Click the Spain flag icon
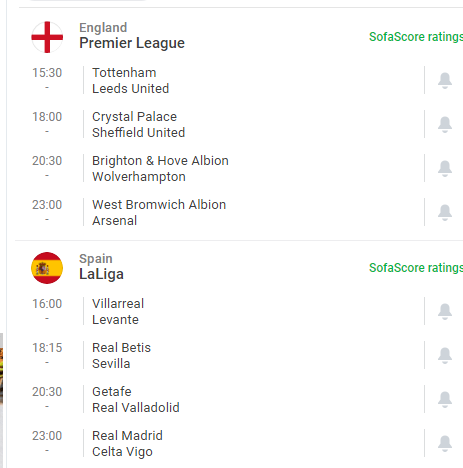 (x=47, y=268)
